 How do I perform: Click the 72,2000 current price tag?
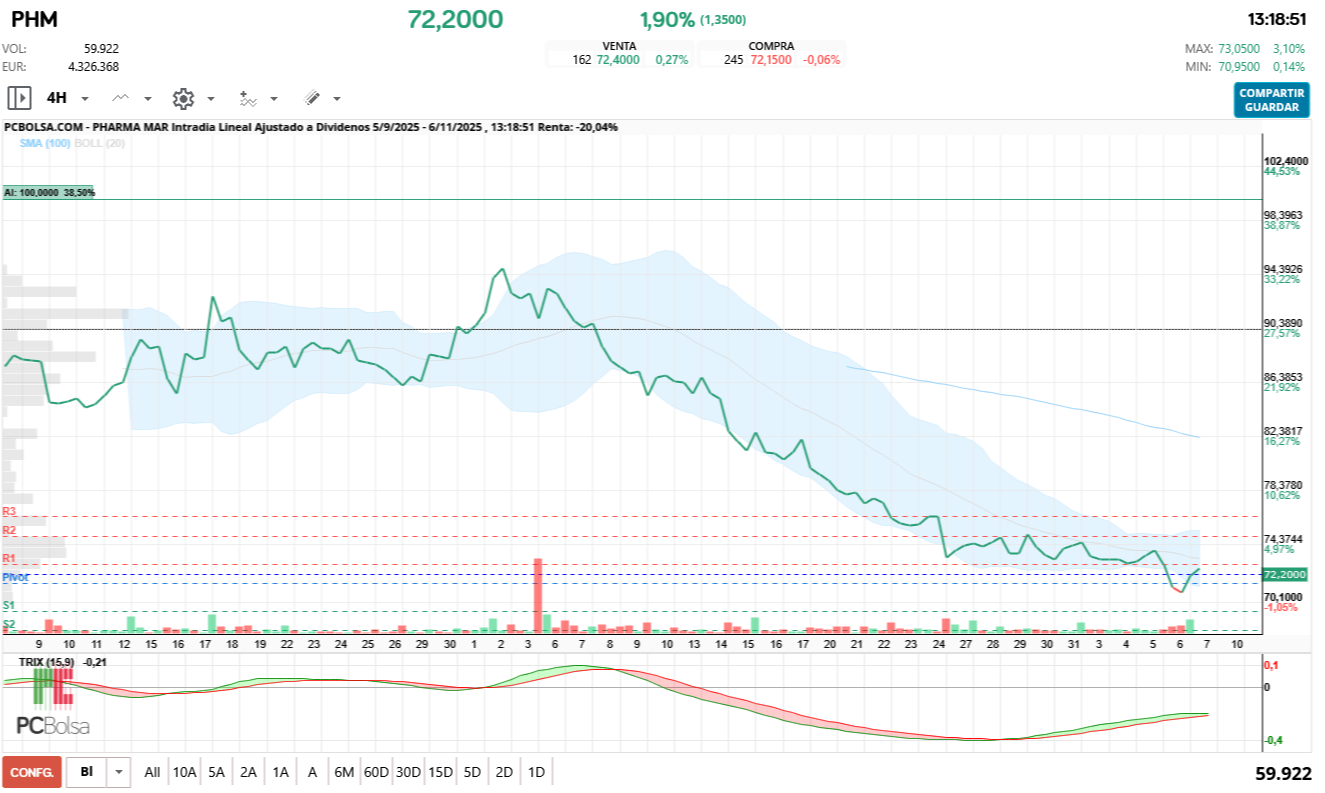coord(1285,575)
